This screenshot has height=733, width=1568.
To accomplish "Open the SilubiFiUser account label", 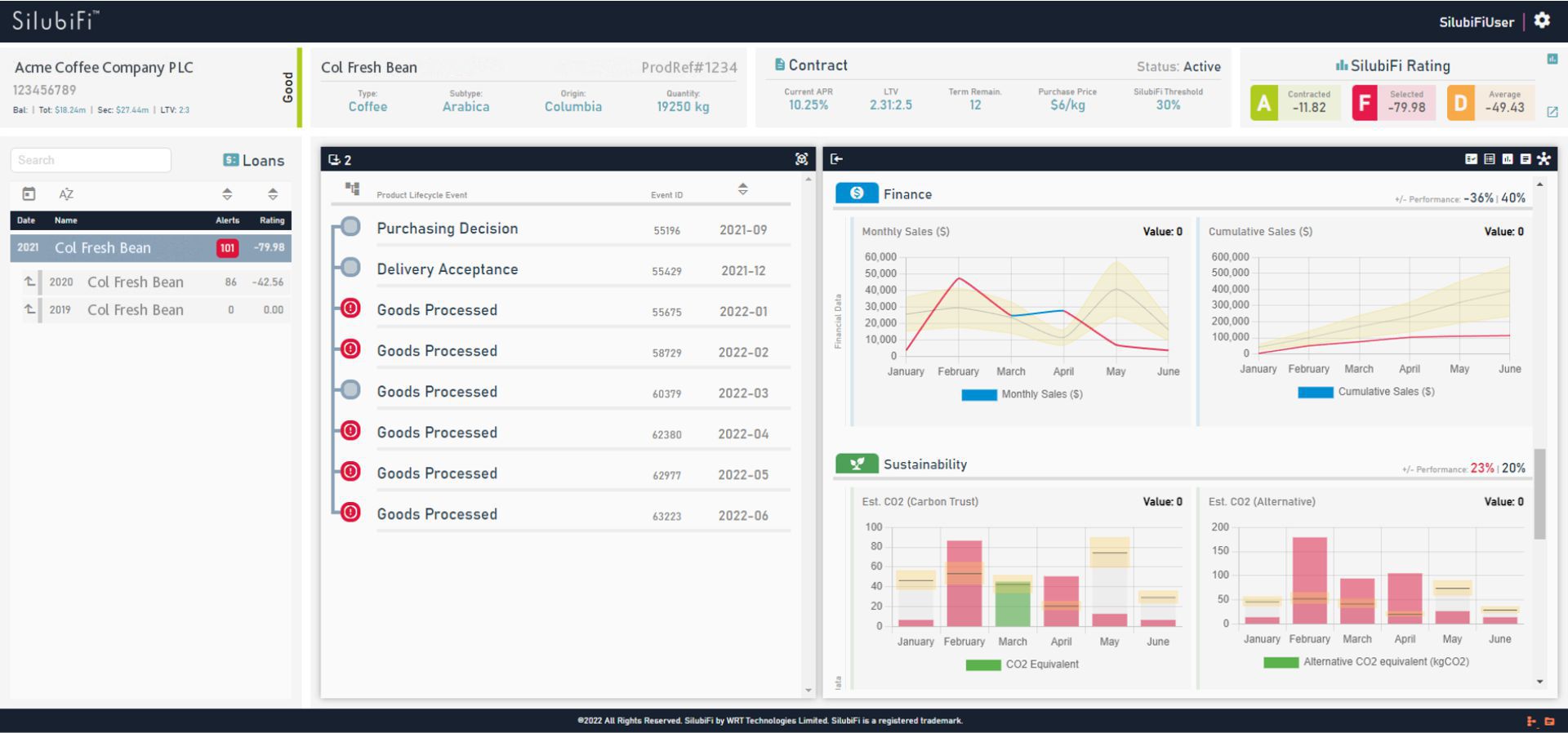I will click(1476, 22).
